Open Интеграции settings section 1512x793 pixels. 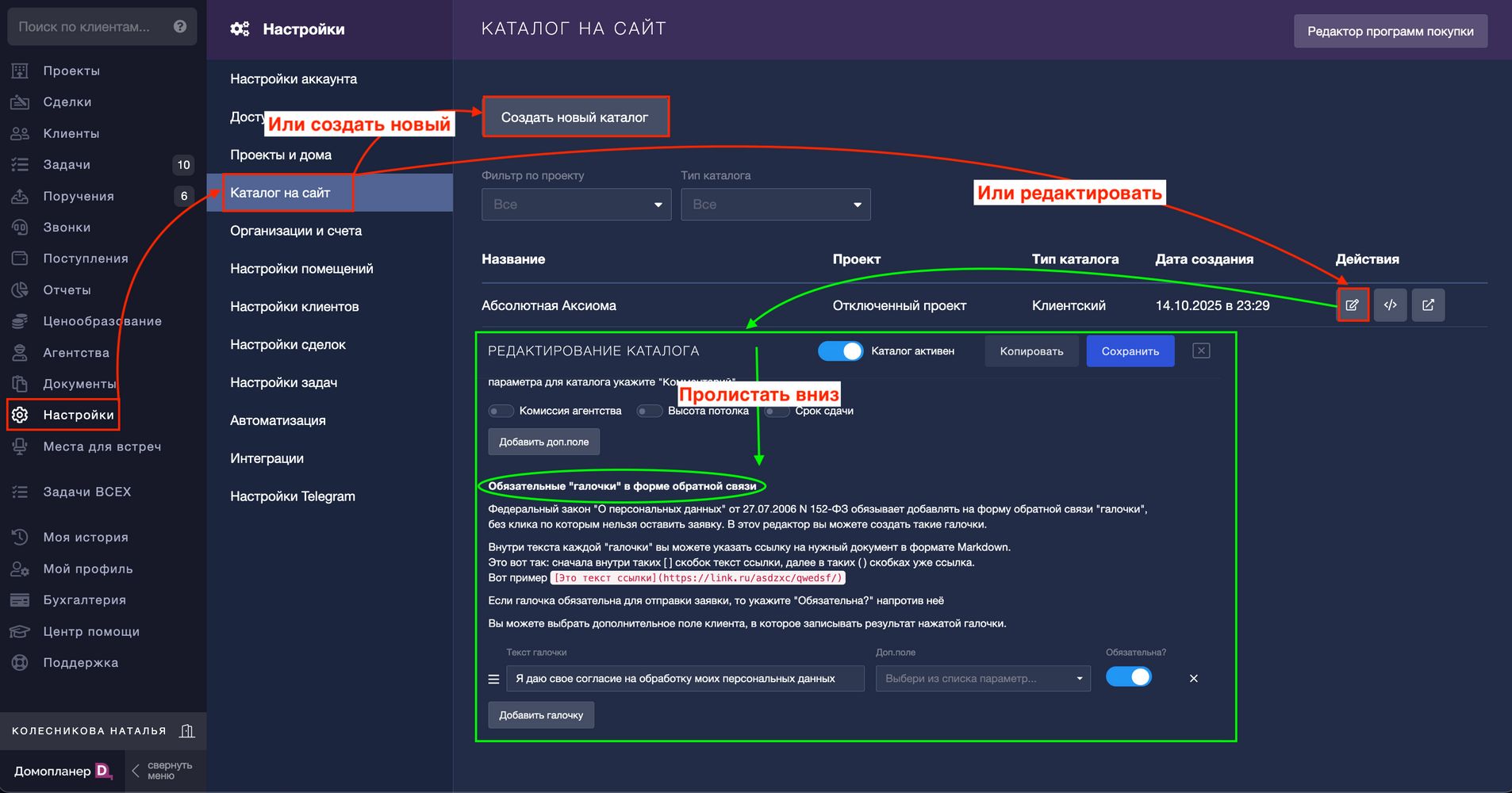(267, 458)
